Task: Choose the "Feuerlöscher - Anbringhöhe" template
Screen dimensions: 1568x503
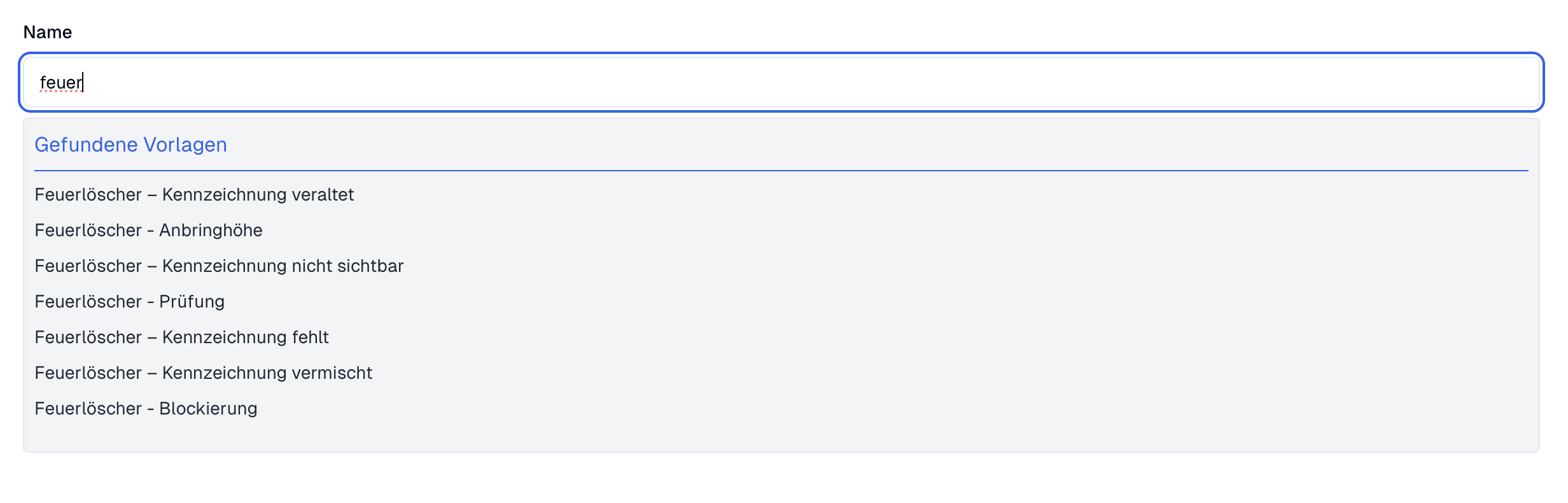Action: tap(148, 230)
